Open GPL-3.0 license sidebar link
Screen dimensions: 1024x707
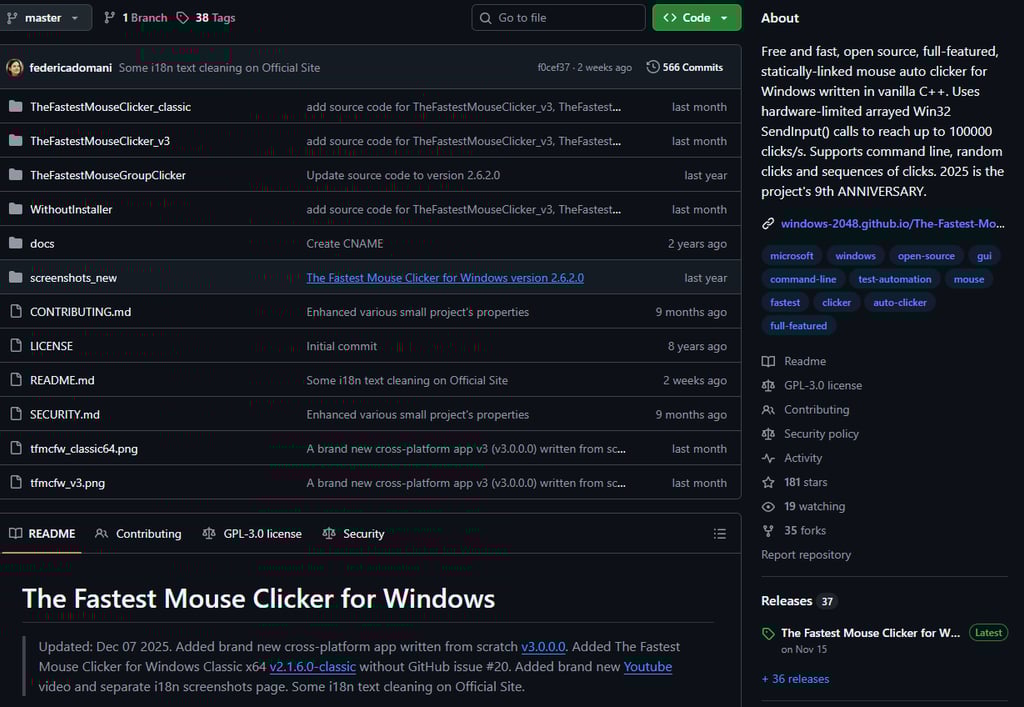click(823, 386)
